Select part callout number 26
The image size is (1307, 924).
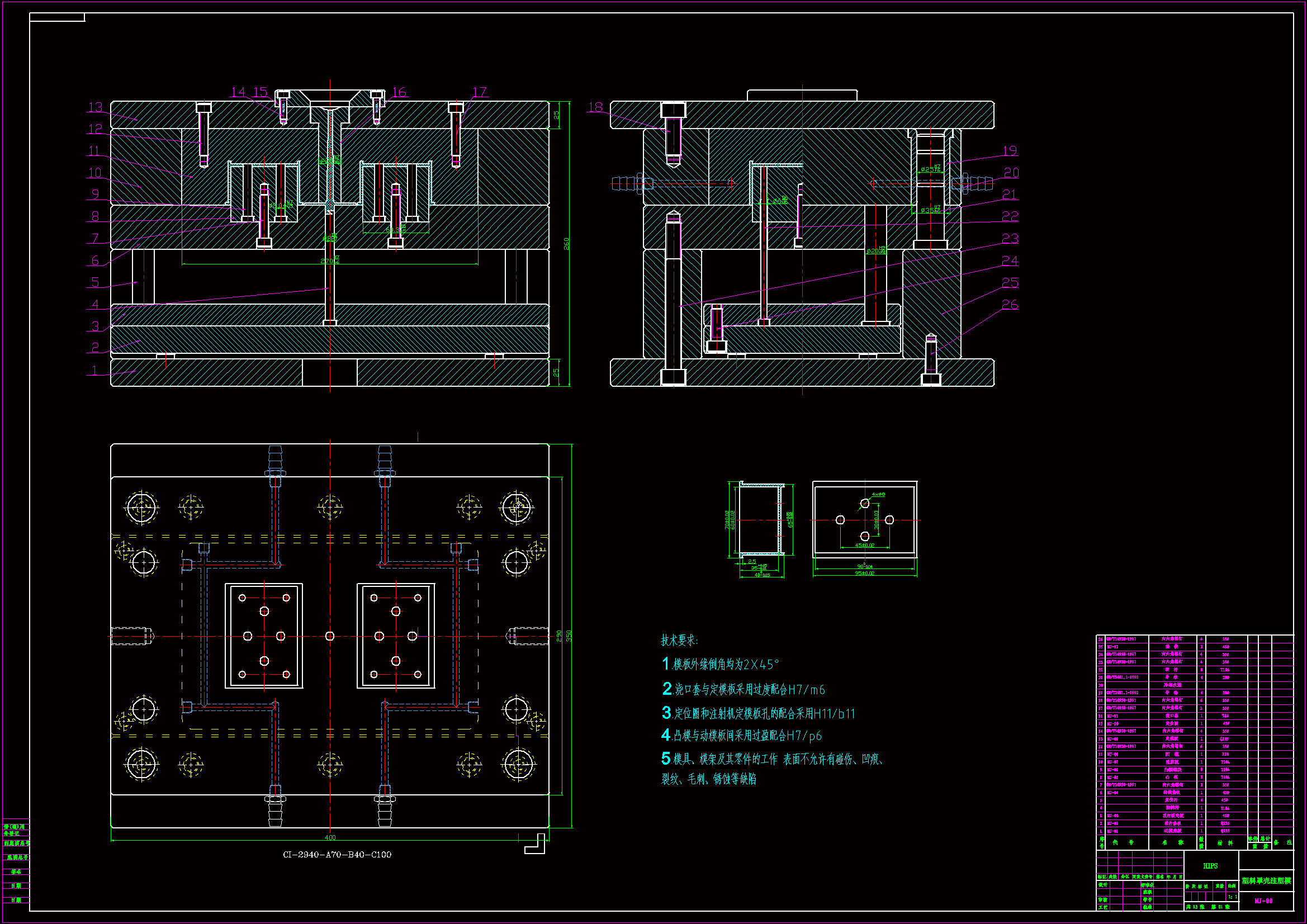[1010, 305]
